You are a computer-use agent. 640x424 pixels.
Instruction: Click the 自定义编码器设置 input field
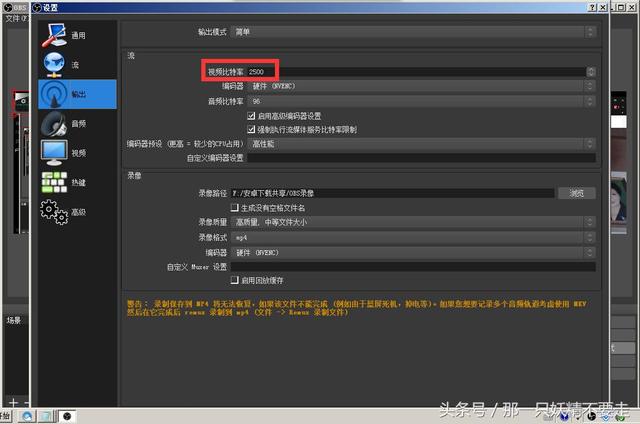click(421, 158)
